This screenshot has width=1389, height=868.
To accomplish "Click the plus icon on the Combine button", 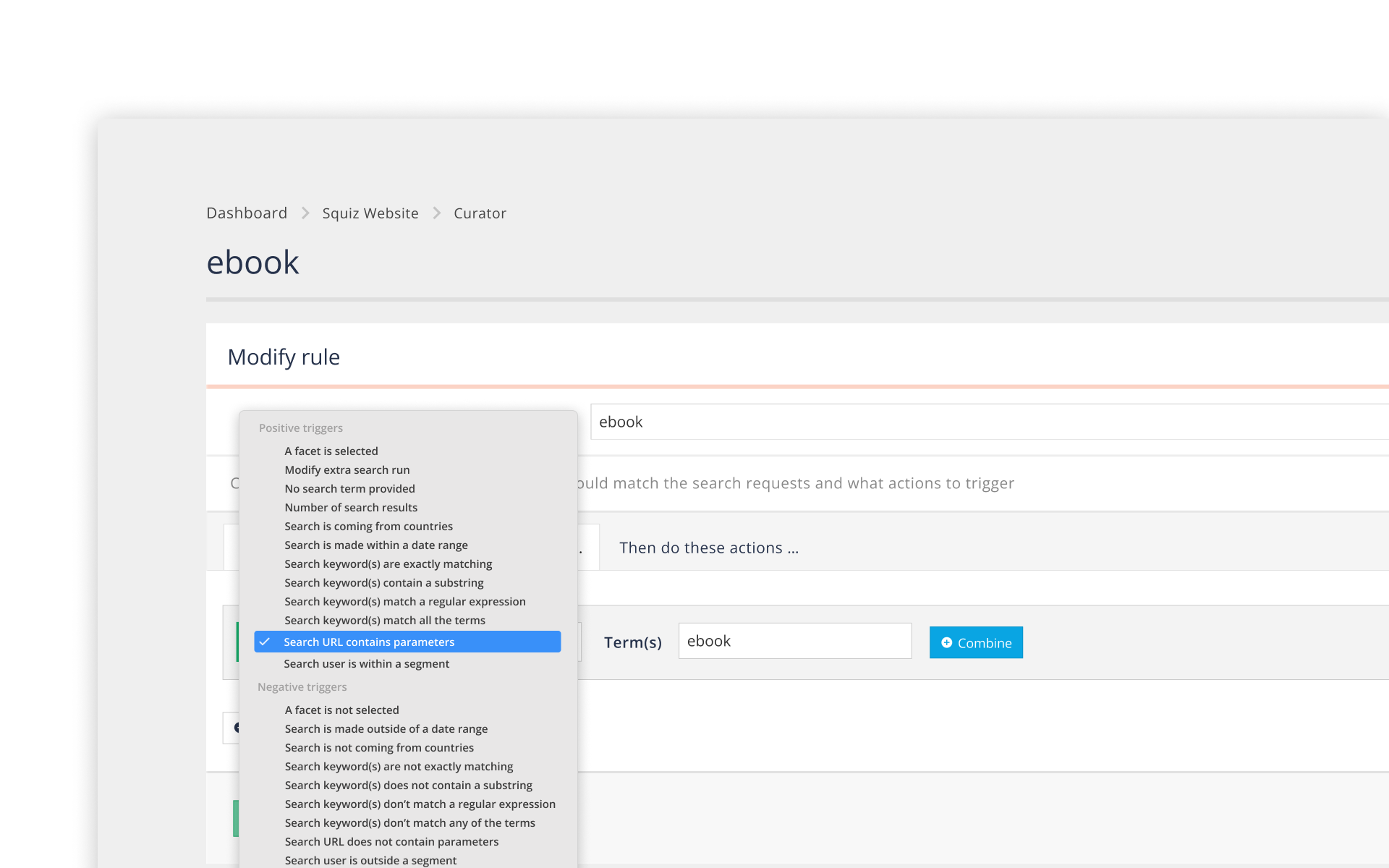I will click(x=946, y=642).
